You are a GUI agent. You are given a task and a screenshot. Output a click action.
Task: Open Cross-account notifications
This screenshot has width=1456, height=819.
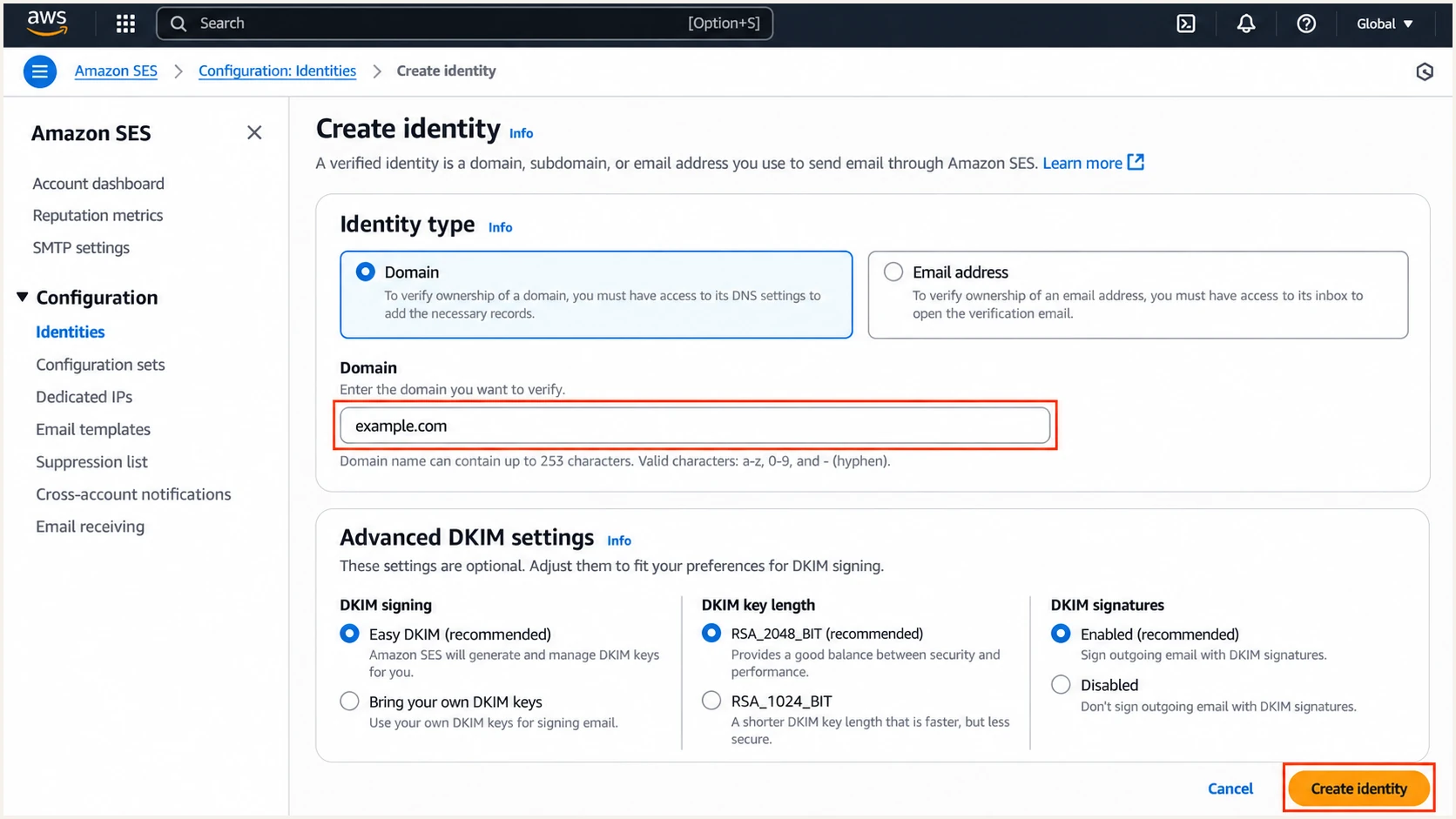(133, 494)
